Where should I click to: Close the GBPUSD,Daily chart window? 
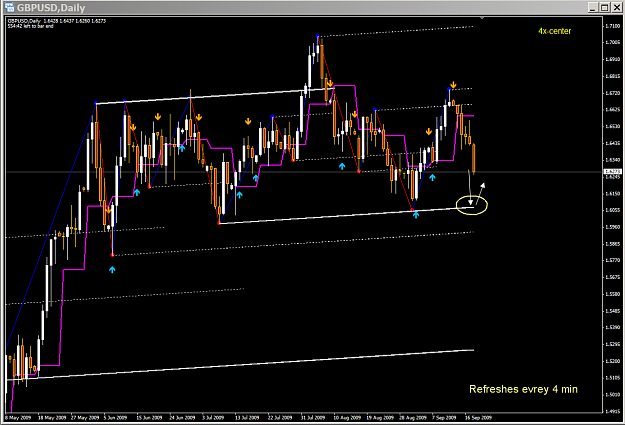tap(616, 8)
